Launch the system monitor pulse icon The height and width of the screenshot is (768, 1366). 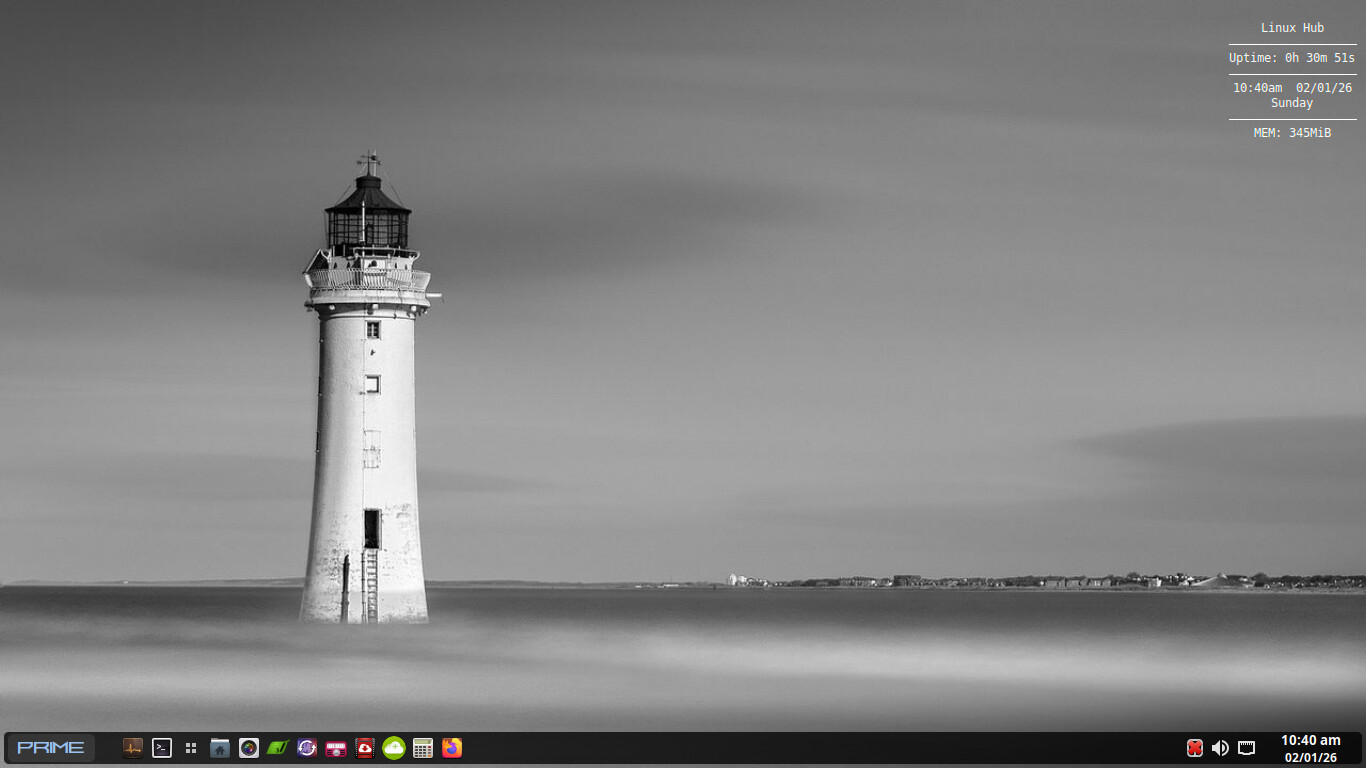pos(133,748)
